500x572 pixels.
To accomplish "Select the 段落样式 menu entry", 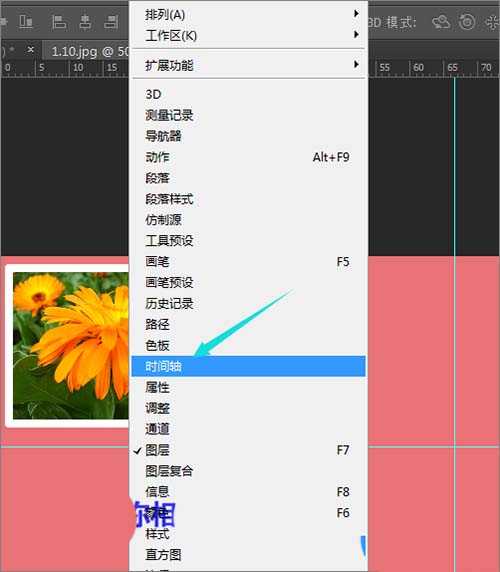I will (248, 199).
